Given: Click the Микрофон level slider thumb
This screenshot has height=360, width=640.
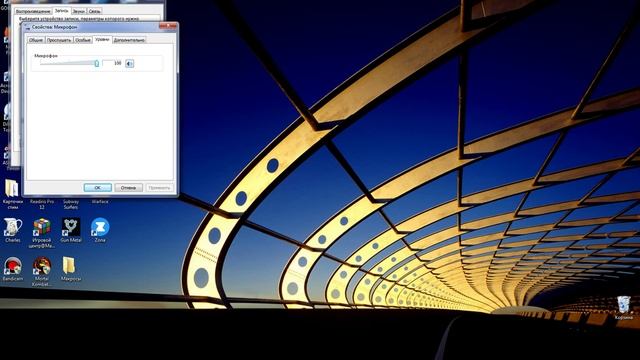Looking at the screenshot, I should [97, 63].
